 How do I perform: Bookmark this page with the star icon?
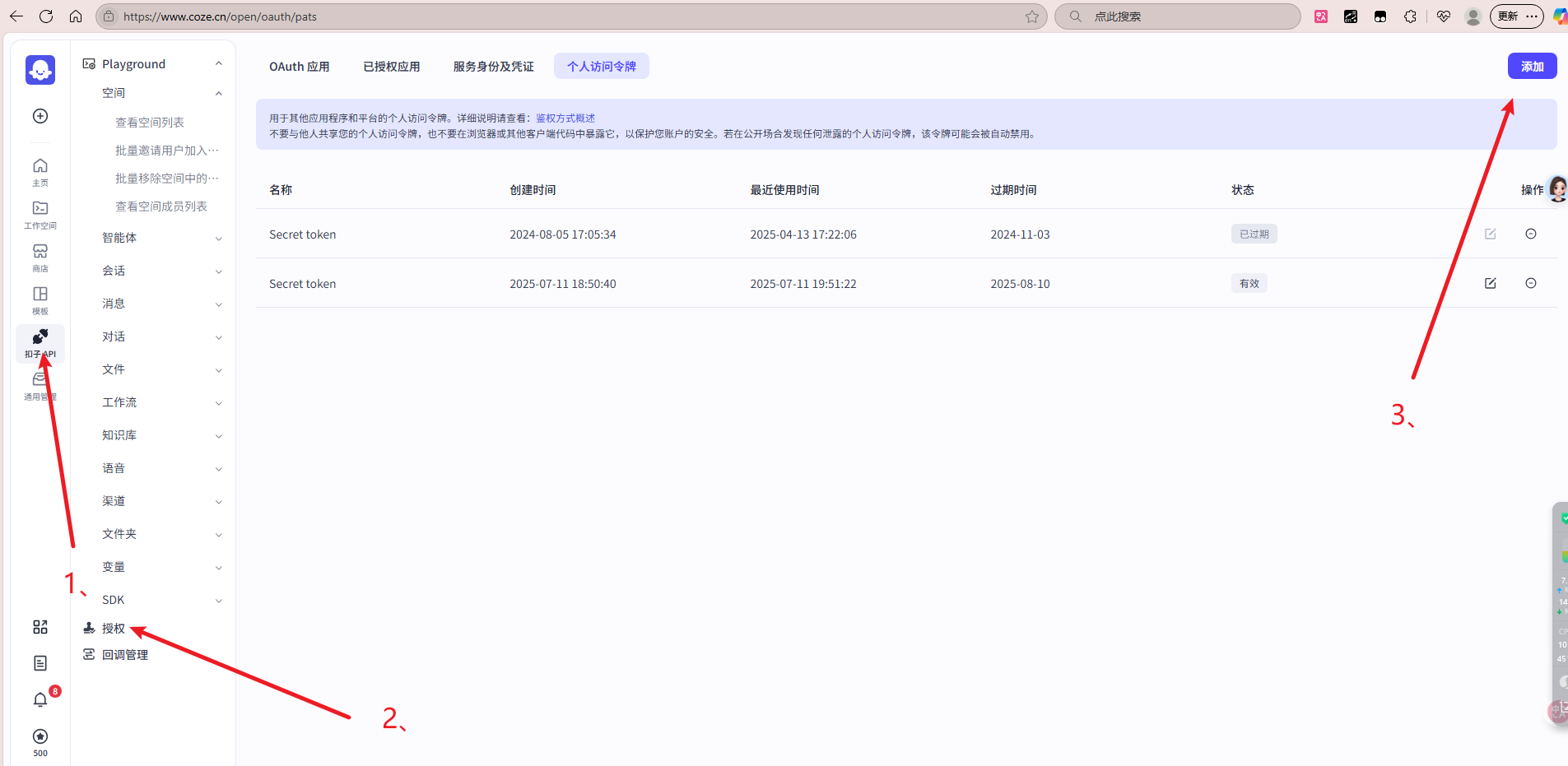1031,16
